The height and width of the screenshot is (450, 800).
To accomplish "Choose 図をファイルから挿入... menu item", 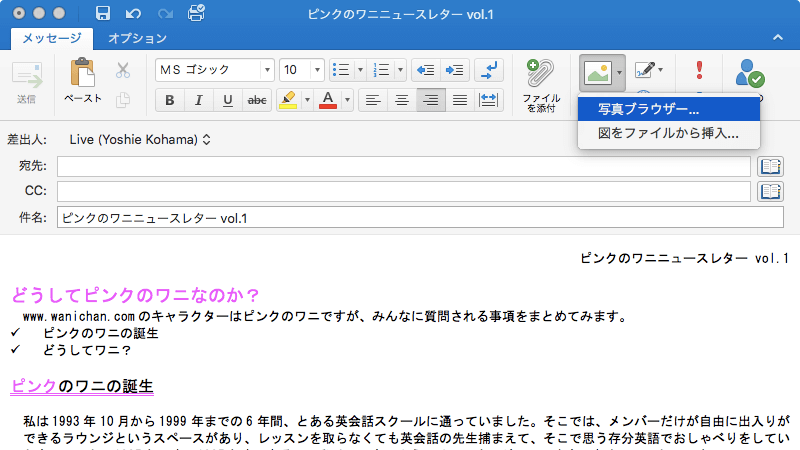I will coord(669,134).
